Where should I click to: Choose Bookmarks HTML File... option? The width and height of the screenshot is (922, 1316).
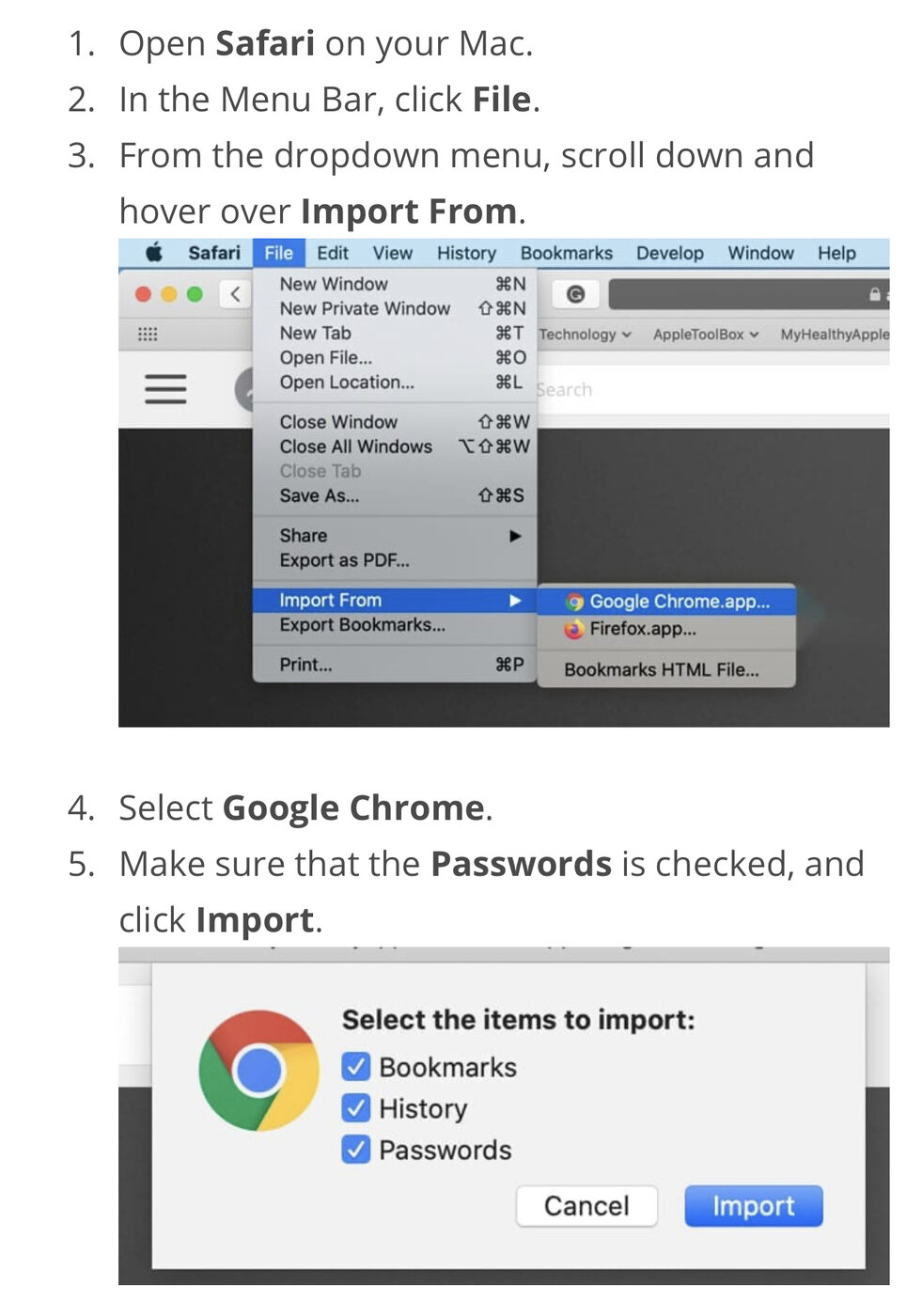click(x=666, y=669)
